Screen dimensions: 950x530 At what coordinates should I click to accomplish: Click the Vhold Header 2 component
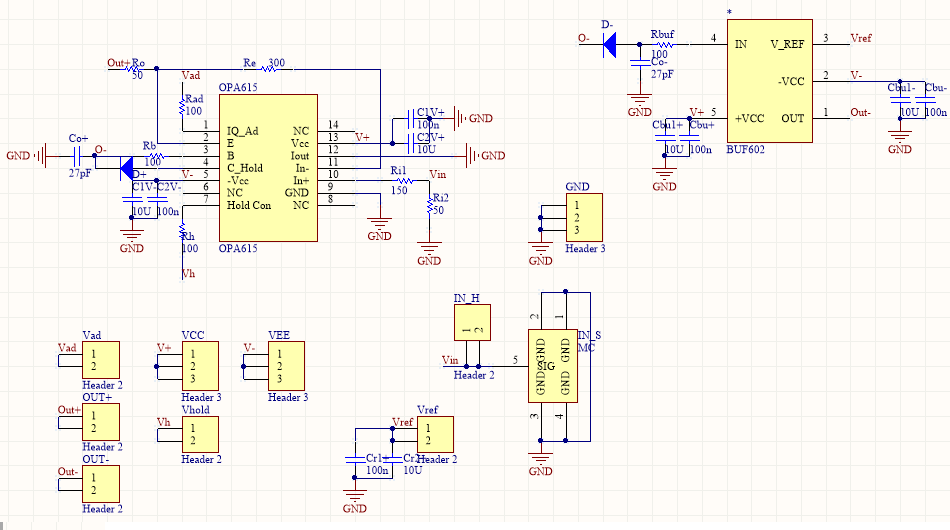pyautogui.click(x=200, y=434)
